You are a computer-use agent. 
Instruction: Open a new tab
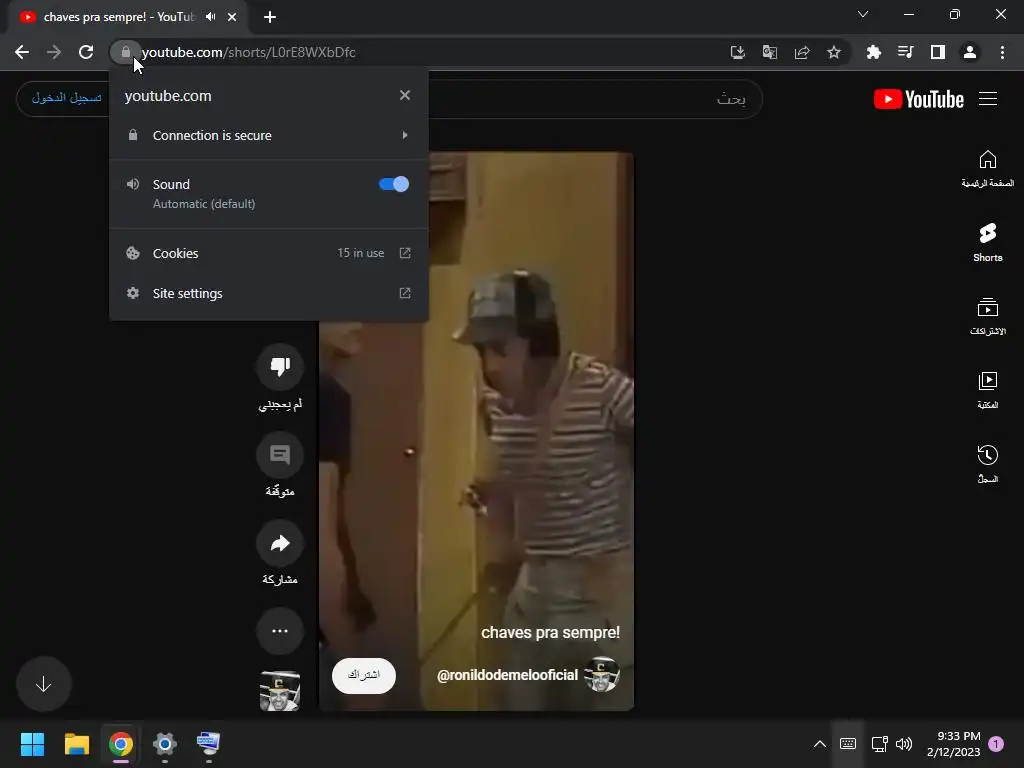pyautogui.click(x=270, y=17)
